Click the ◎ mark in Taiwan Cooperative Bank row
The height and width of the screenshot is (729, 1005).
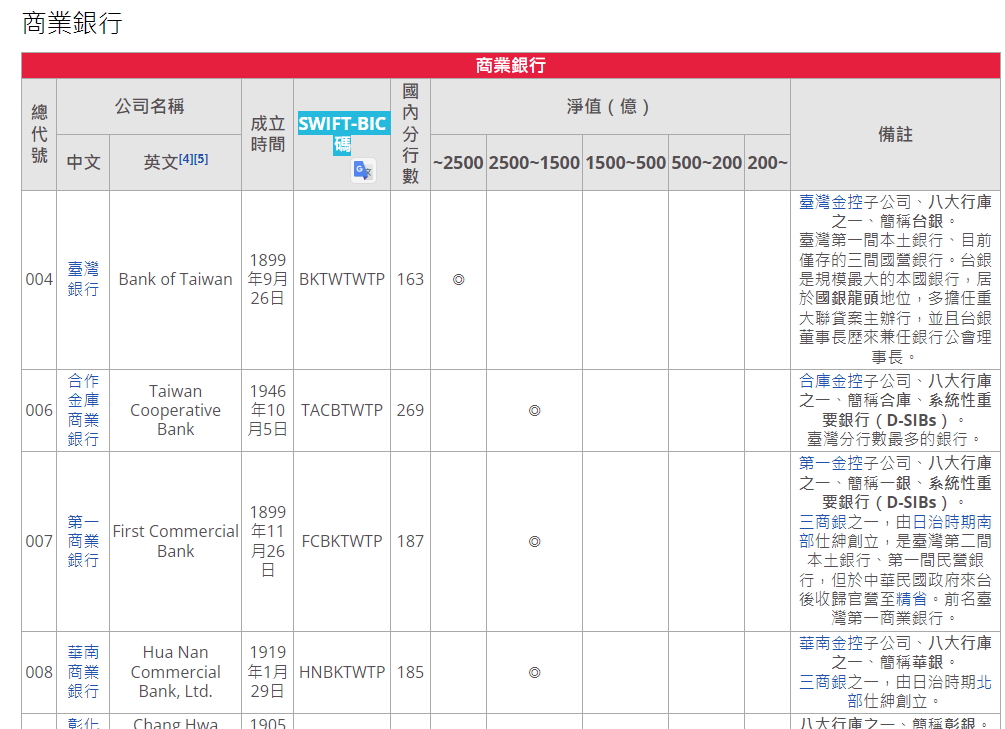pos(535,410)
